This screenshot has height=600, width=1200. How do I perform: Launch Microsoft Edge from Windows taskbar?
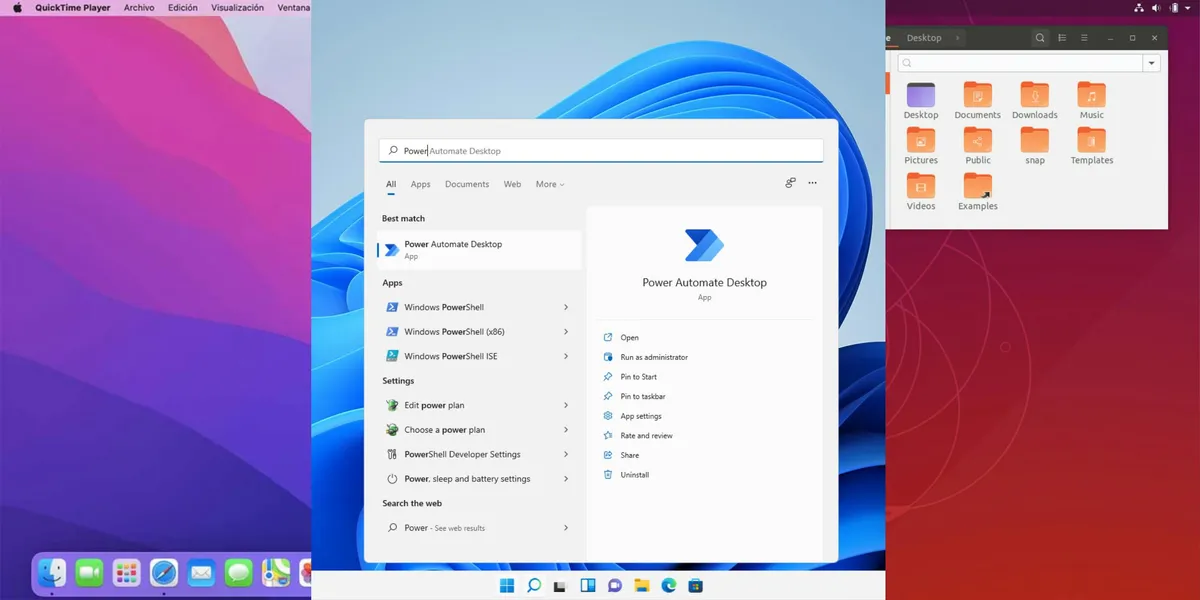coord(669,585)
